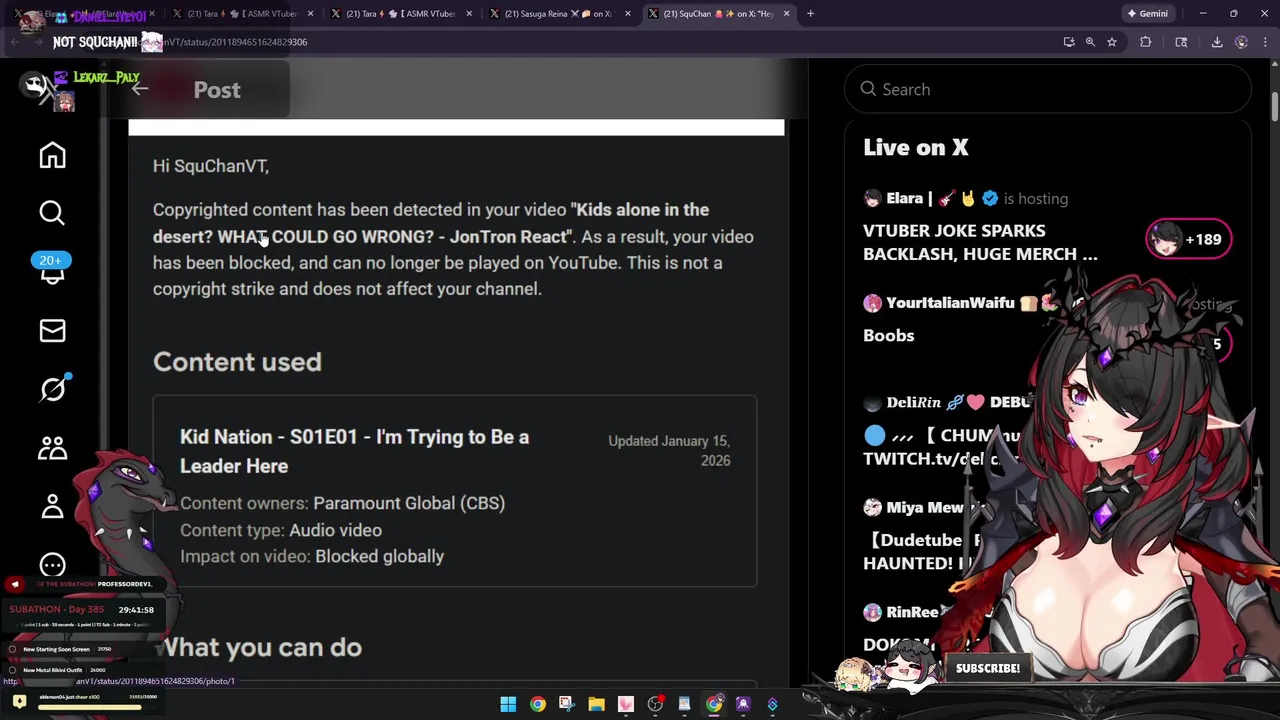Open the new tab plus button
This screenshot has width=1280, height=720.
810,14
